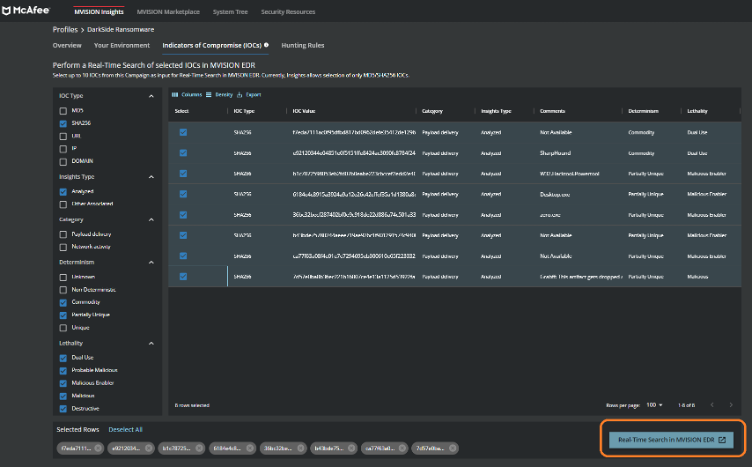Screen dimensions: 755x470
Task: Sort by the IOC Value column header
Action: 304,111
